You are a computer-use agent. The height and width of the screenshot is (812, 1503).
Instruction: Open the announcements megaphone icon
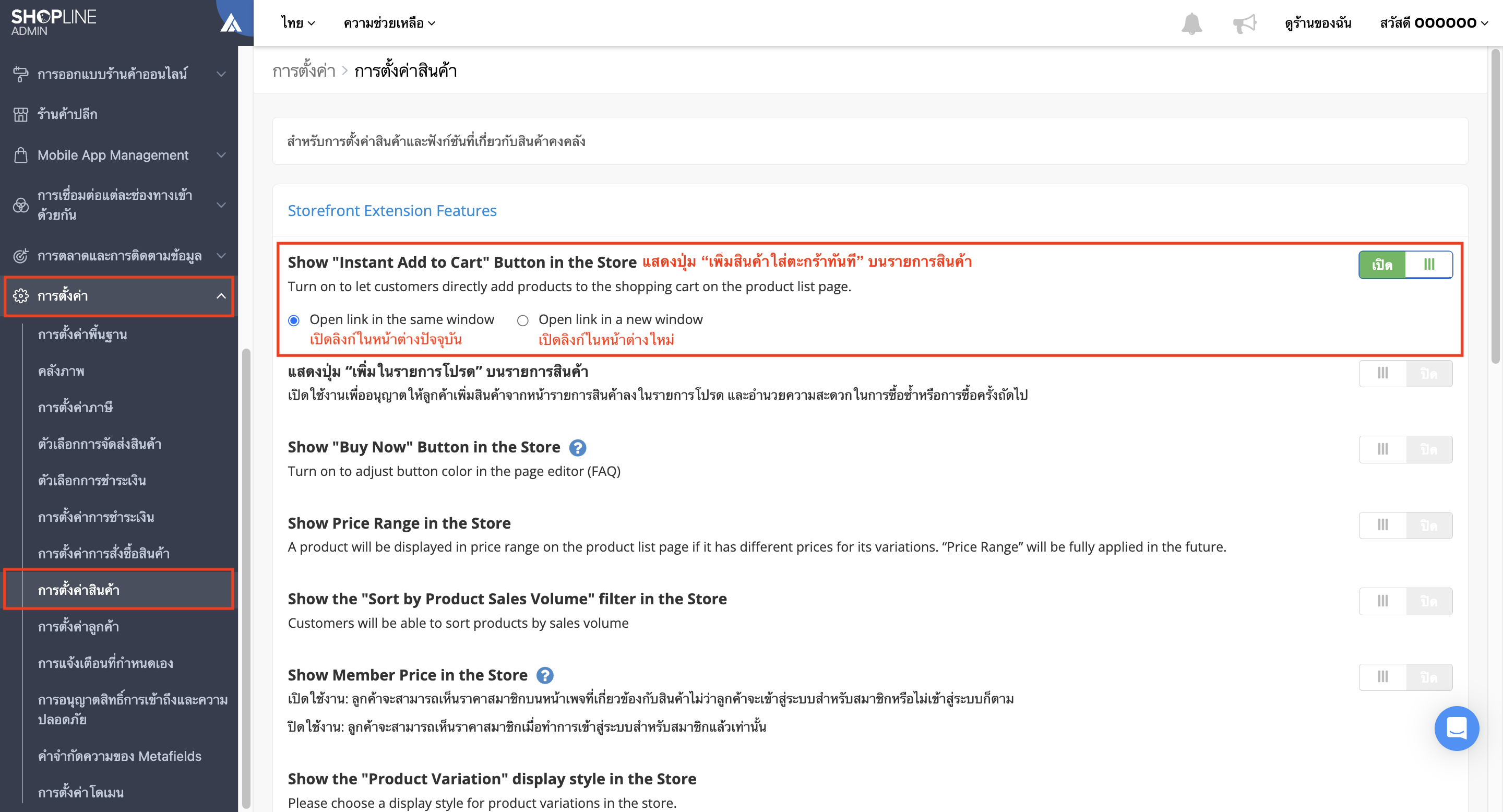(x=1244, y=23)
